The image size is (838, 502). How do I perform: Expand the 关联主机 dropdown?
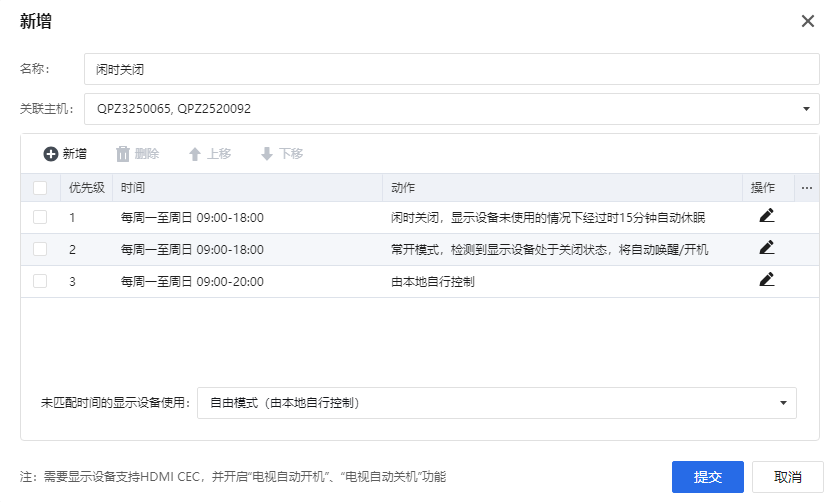(806, 109)
